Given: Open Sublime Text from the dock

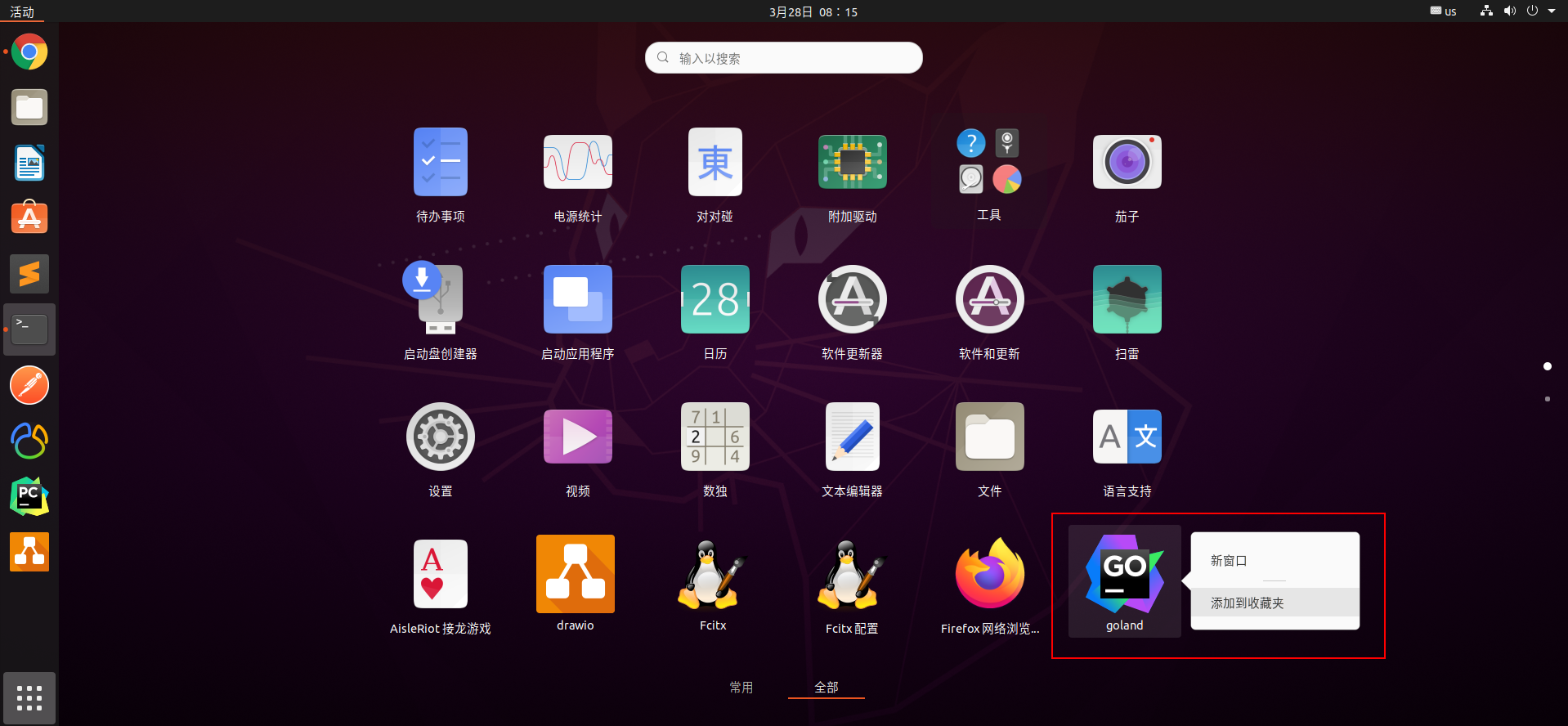Looking at the screenshot, I should [x=29, y=274].
